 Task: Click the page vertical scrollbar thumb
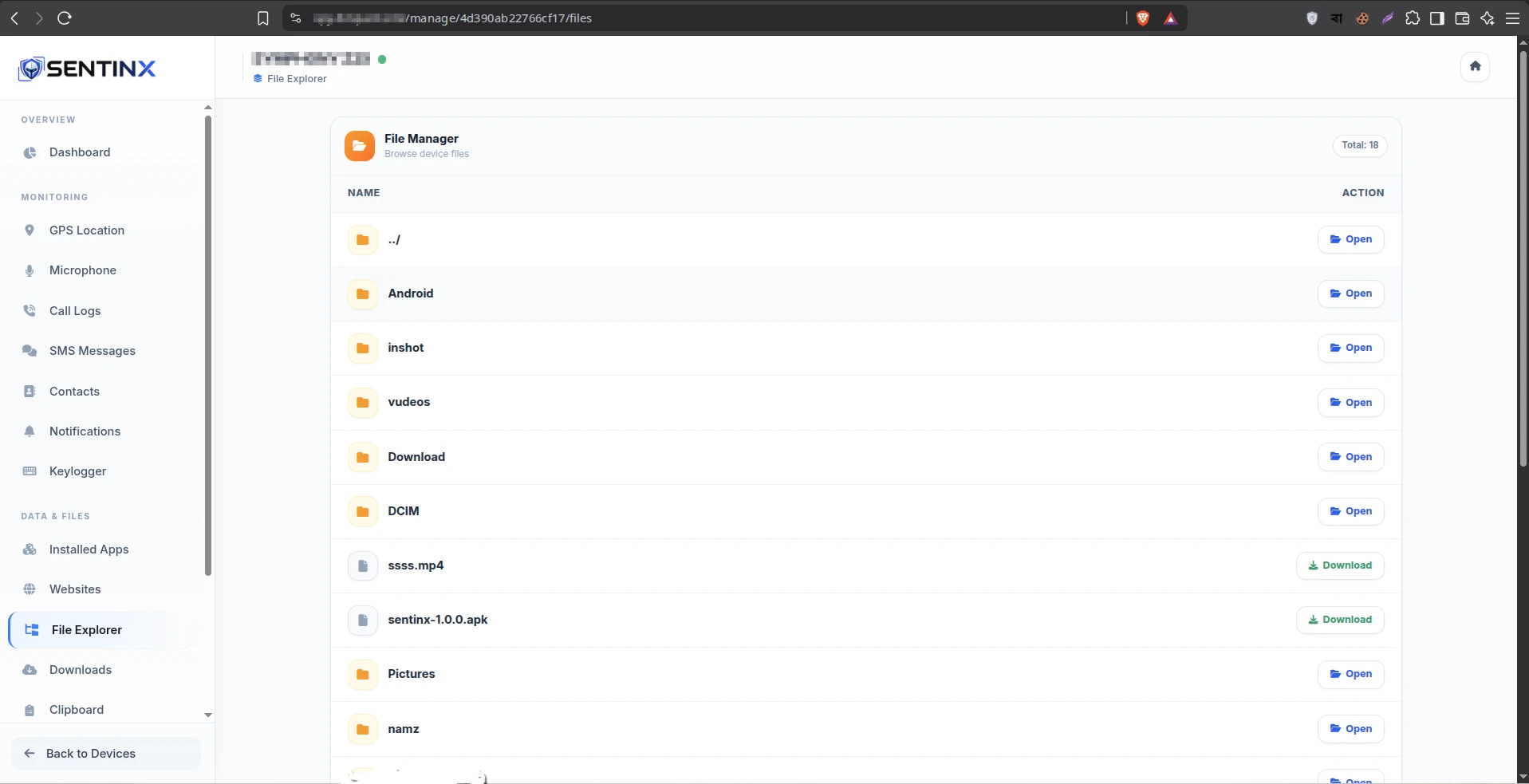1523,260
